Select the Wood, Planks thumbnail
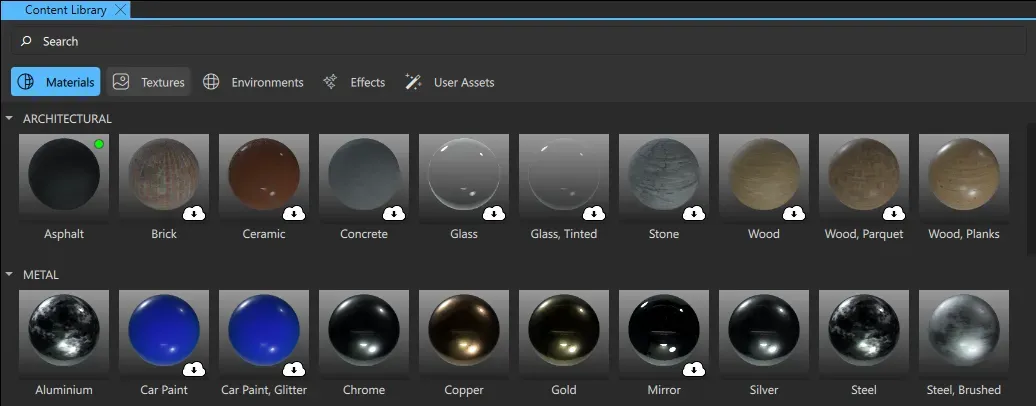Viewport: 1036px width, 406px height. pos(964,177)
